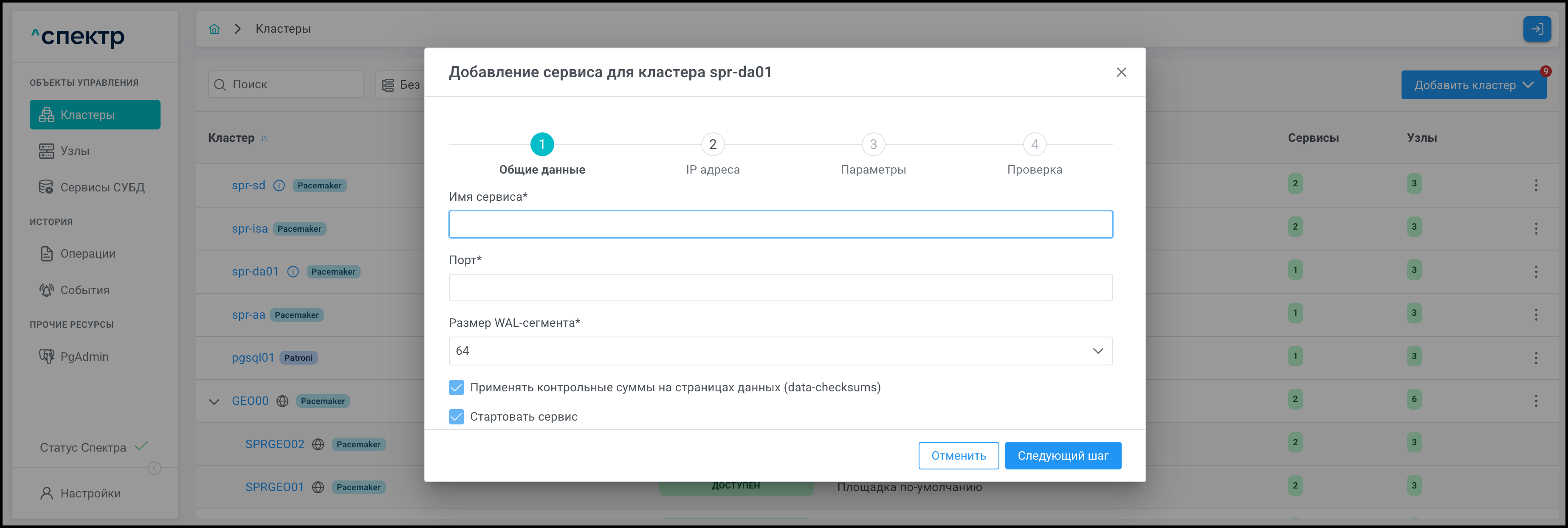Click sort icon beside Кластер column
The image size is (1568, 528).
pyautogui.click(x=264, y=138)
